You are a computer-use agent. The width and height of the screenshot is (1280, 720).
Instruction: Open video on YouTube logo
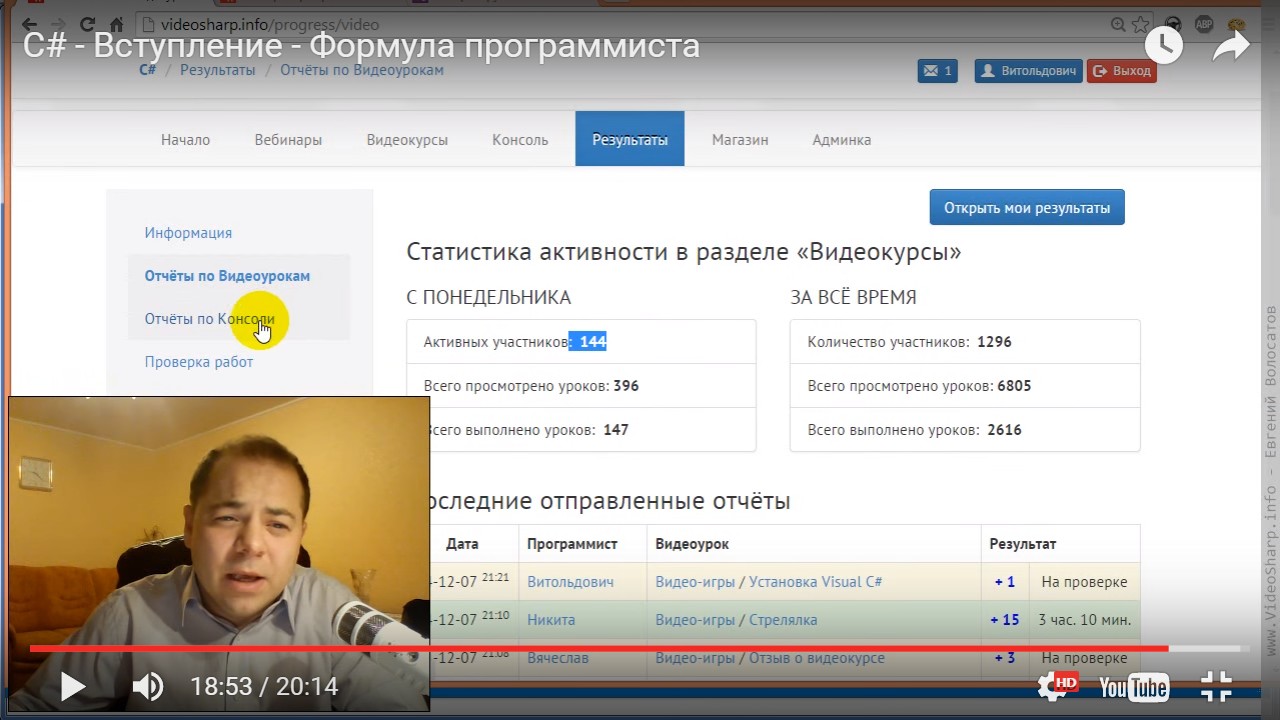1134,687
